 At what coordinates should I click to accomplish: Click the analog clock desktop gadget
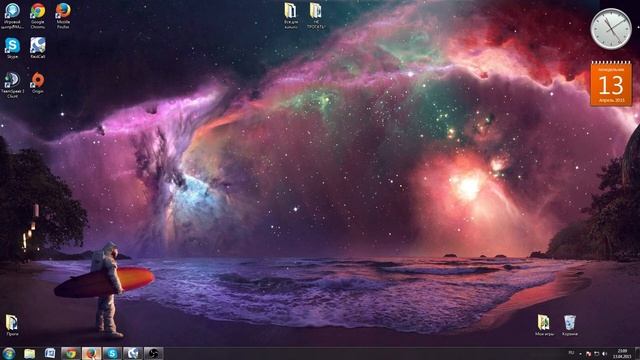coord(611,29)
